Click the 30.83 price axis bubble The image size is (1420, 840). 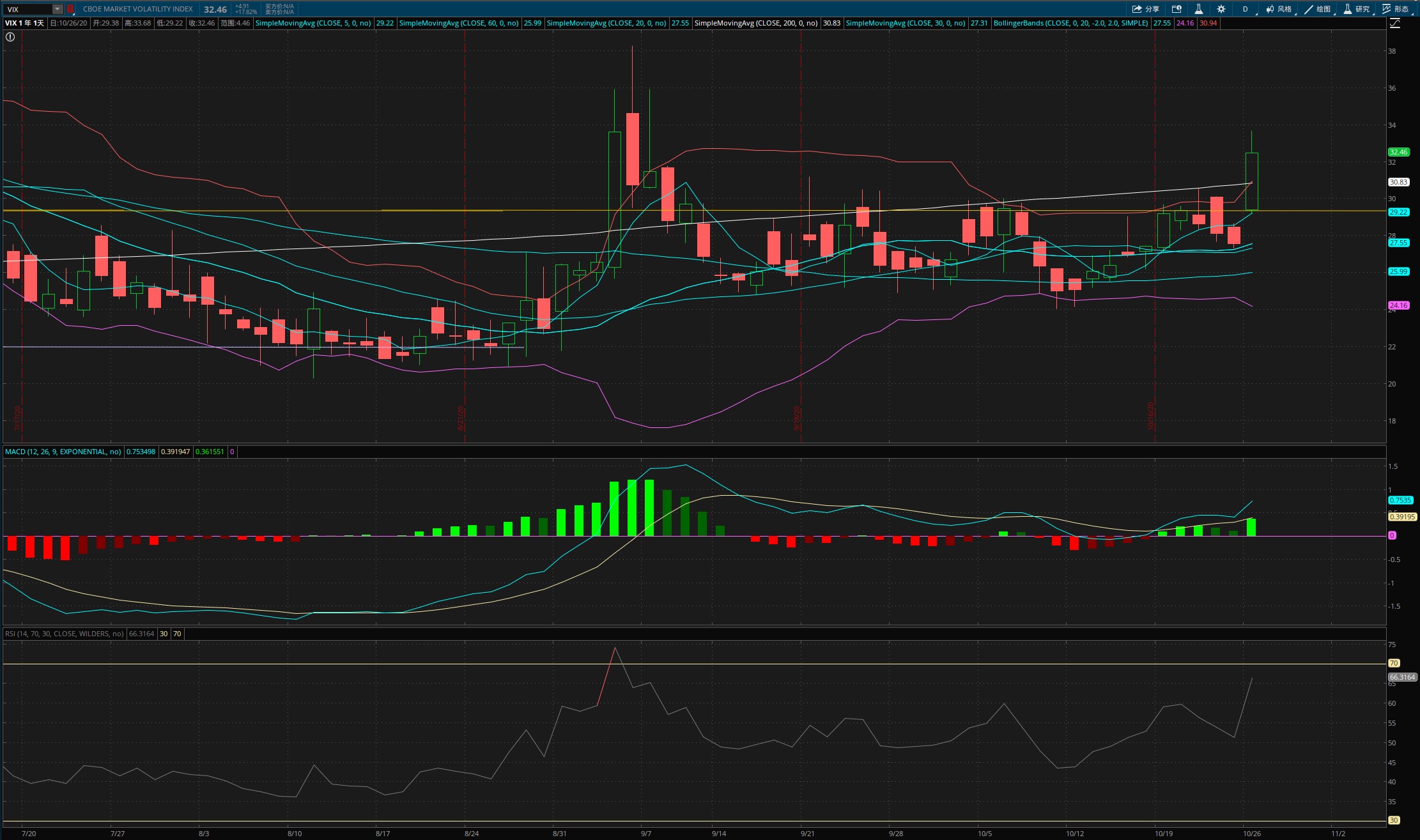pyautogui.click(x=1398, y=182)
